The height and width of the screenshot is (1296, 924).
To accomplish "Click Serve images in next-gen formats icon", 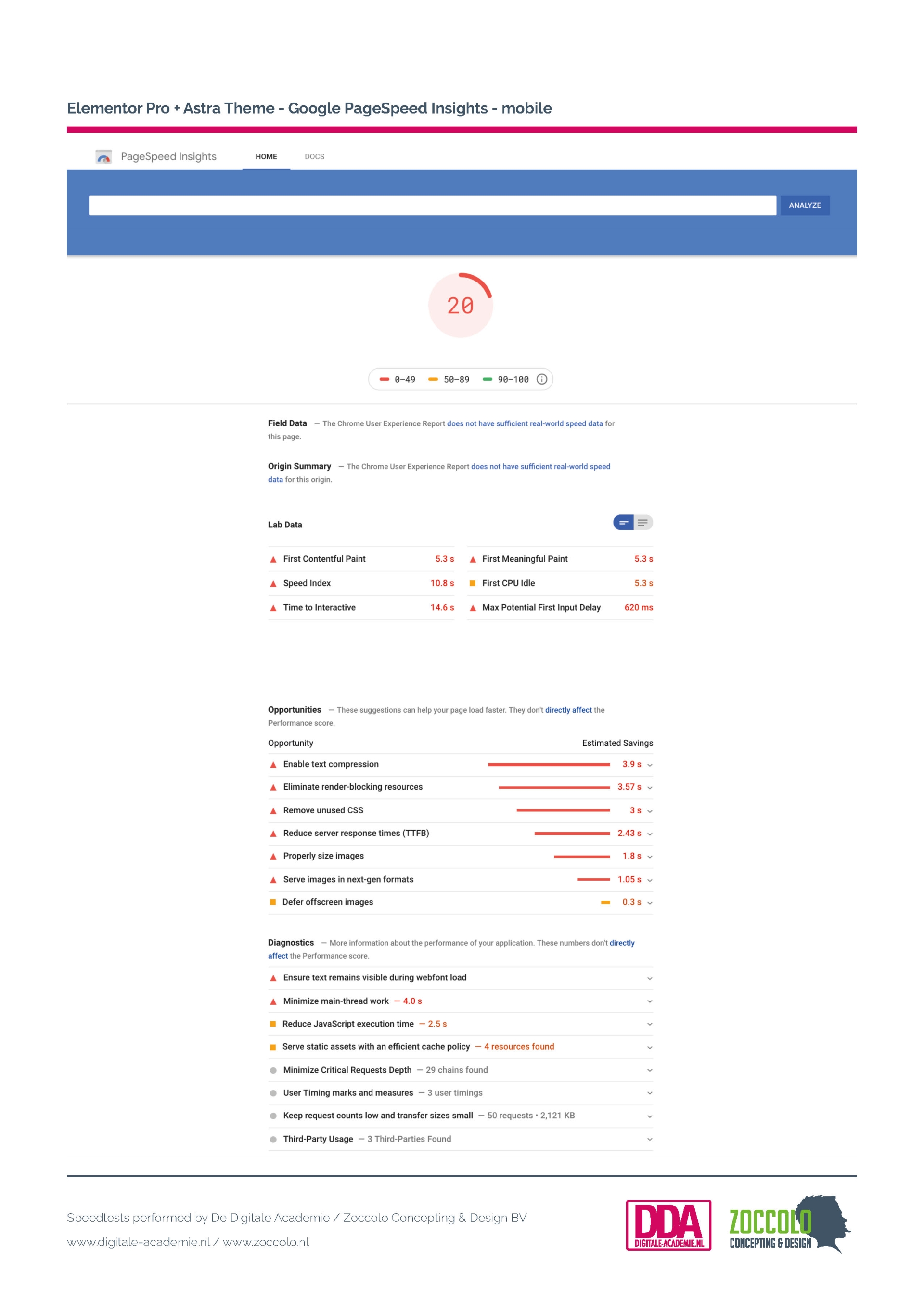I will coord(273,880).
